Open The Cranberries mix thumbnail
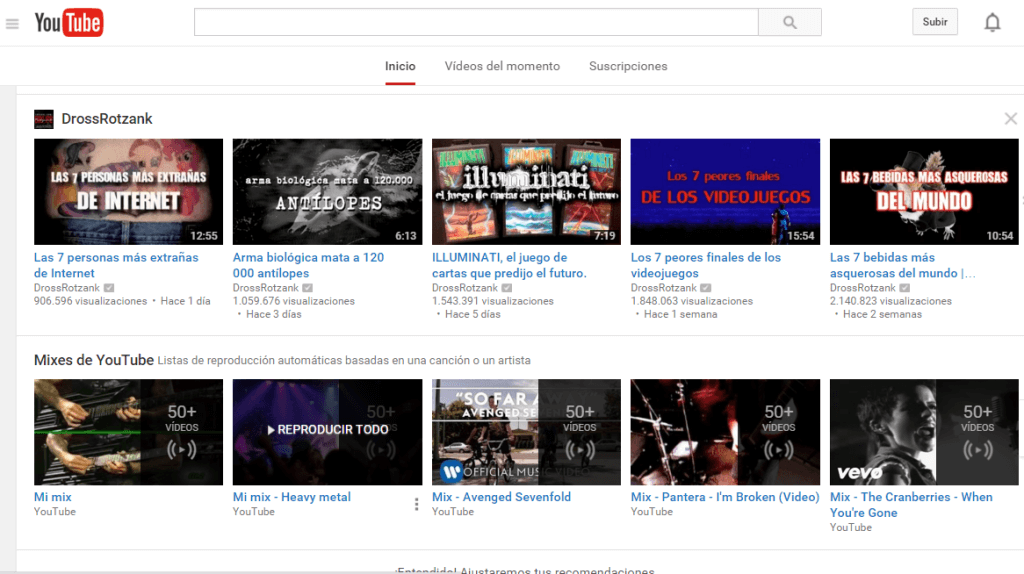The height and width of the screenshot is (574, 1024). (923, 432)
